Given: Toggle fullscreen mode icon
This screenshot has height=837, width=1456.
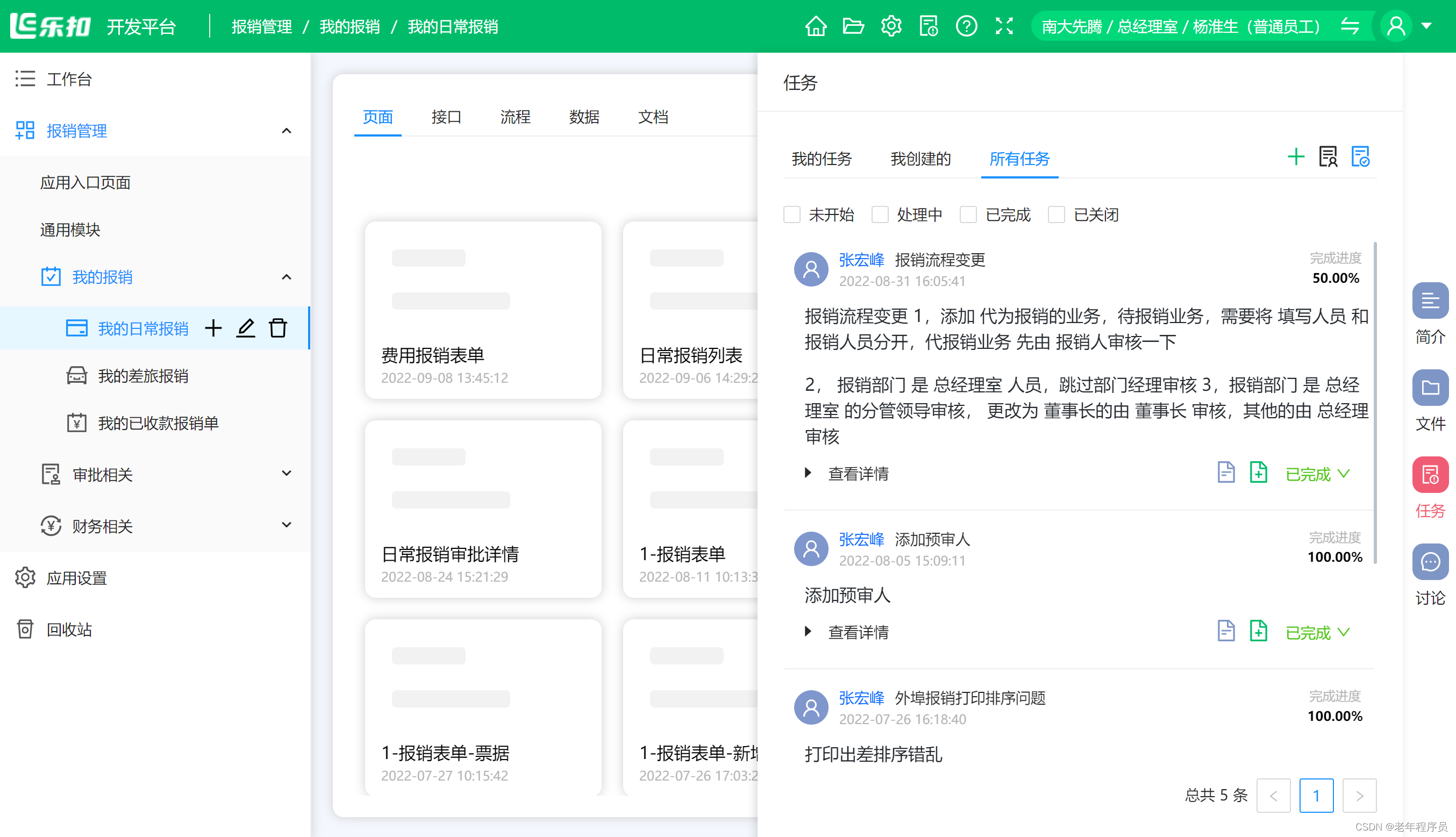Looking at the screenshot, I should [1004, 26].
